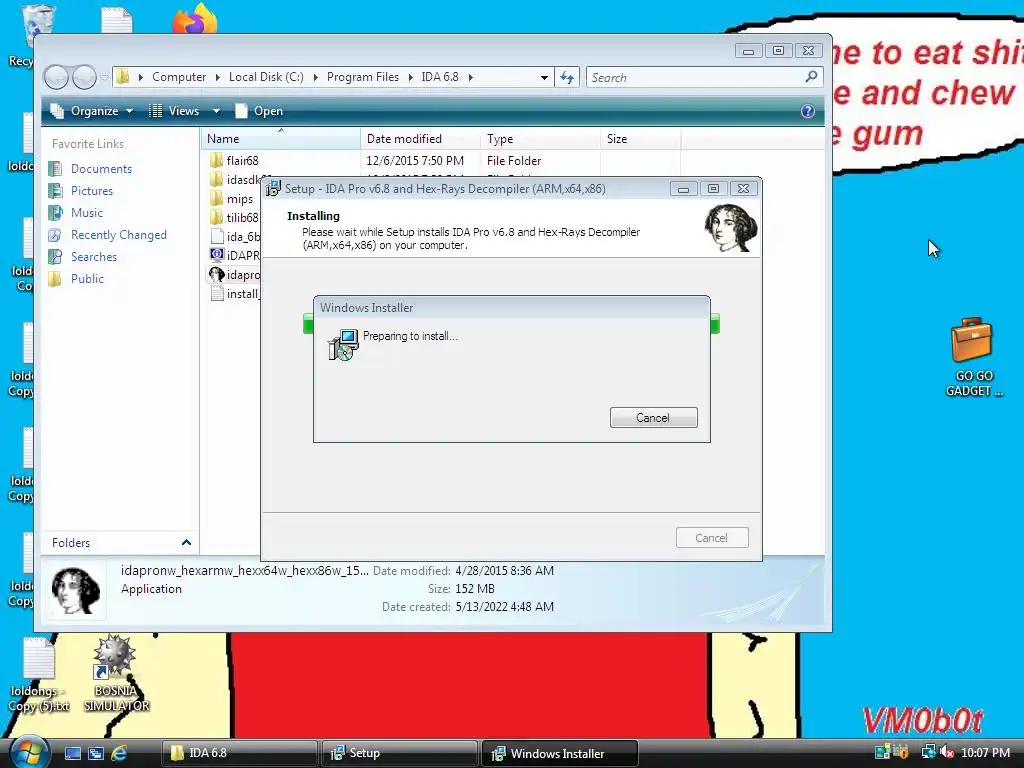Switch to Setup taskbar button

coord(399,754)
